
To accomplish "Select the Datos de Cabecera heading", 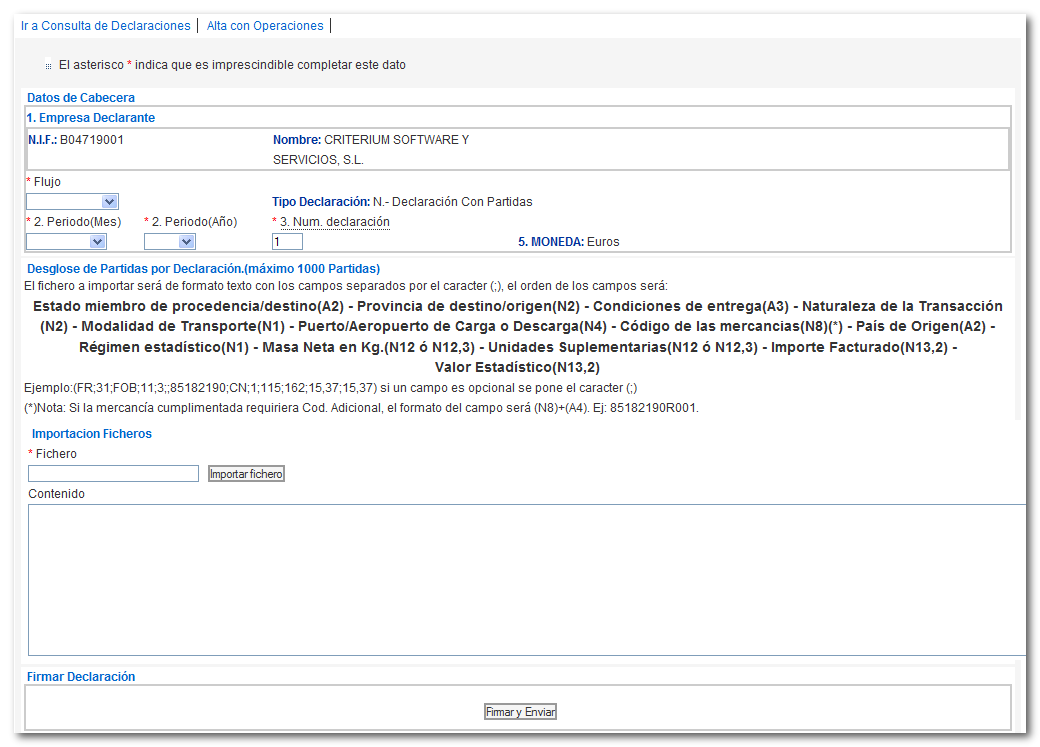I will (x=81, y=98).
